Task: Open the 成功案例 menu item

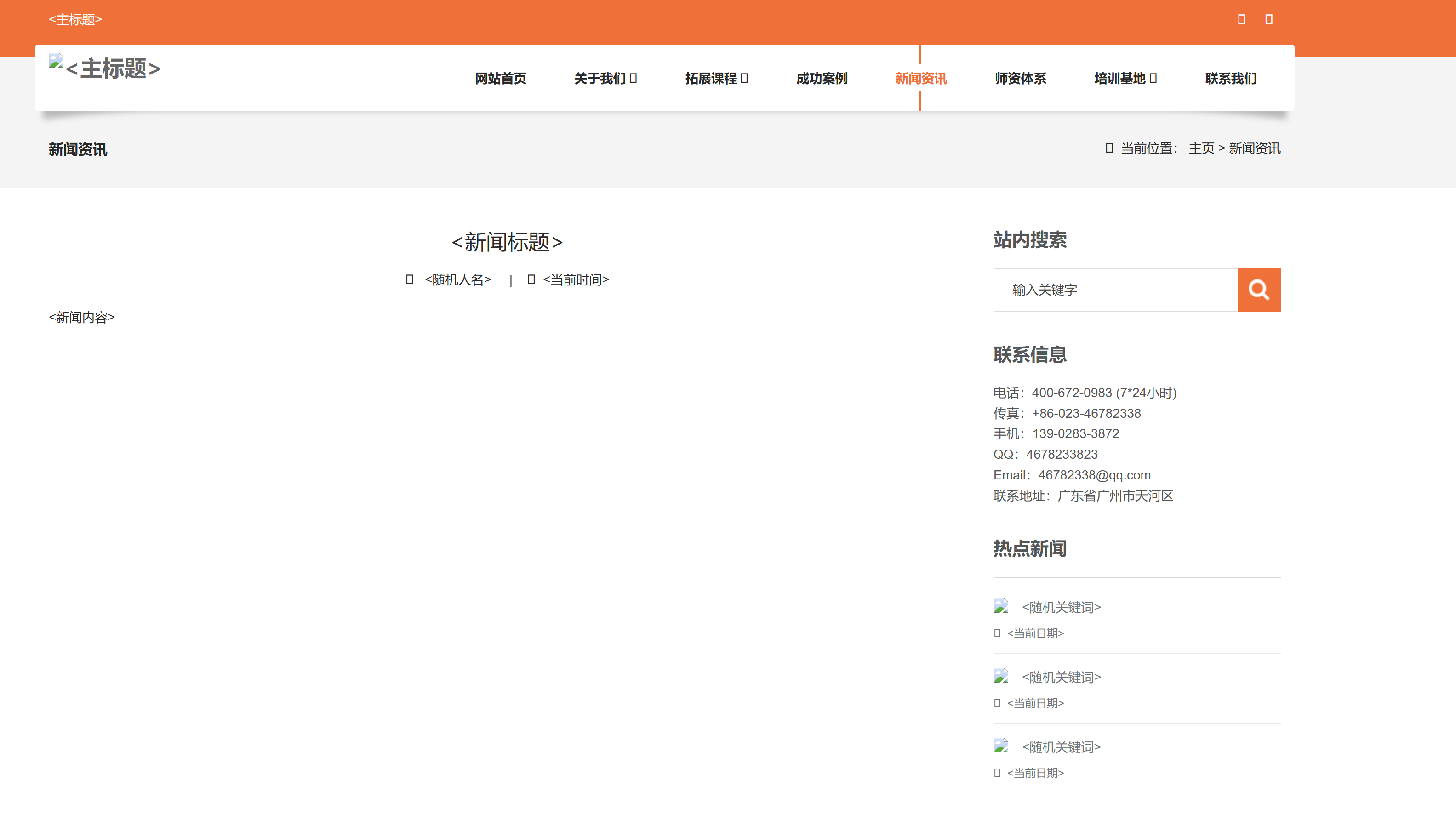Action: pyautogui.click(x=821, y=79)
